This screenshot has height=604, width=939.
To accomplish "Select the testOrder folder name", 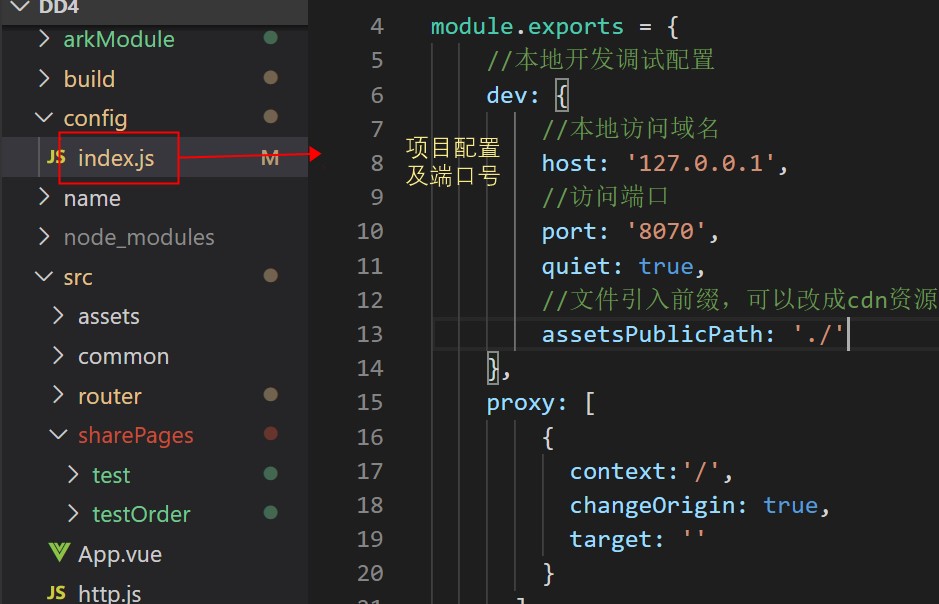I will pos(141,515).
